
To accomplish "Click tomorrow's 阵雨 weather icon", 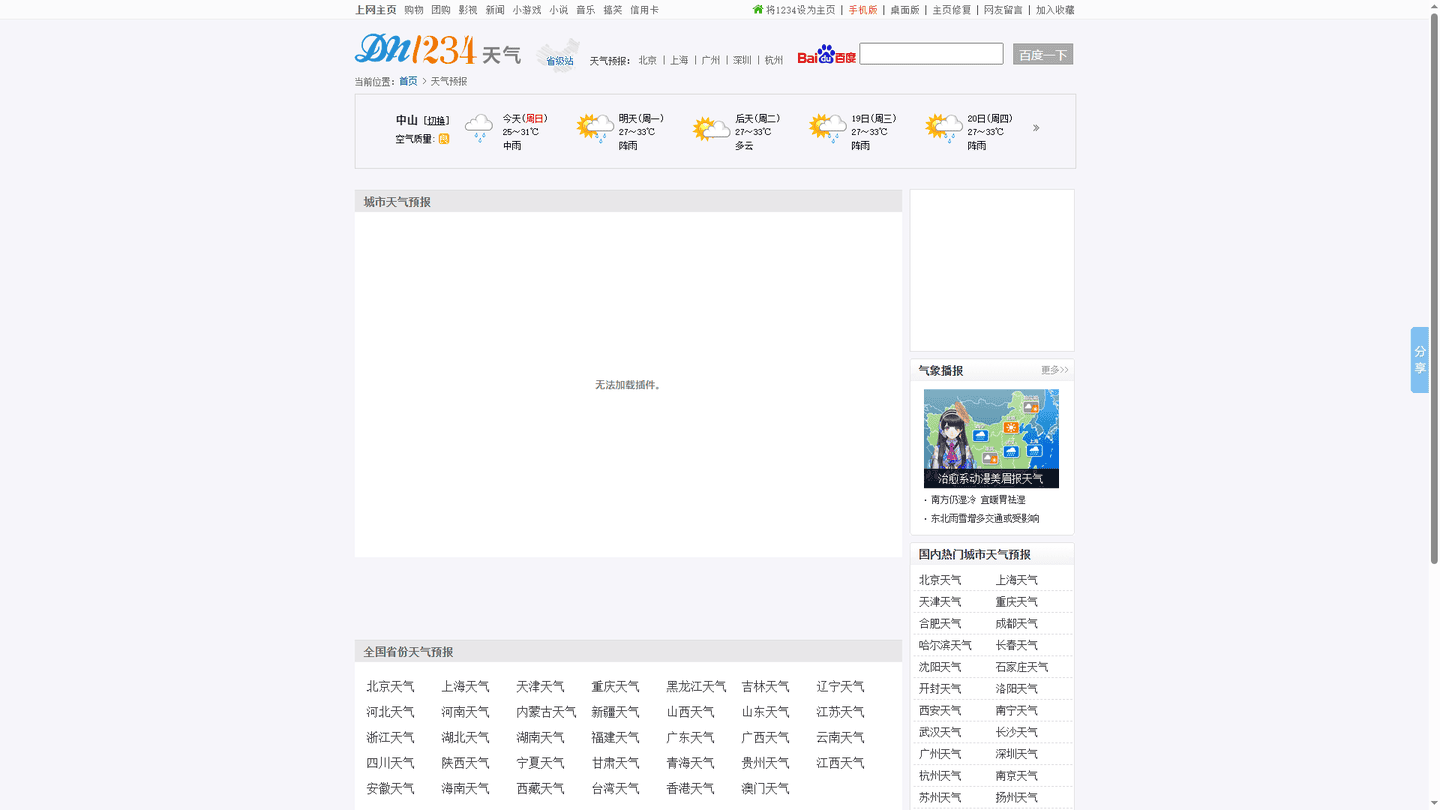I will [595, 128].
